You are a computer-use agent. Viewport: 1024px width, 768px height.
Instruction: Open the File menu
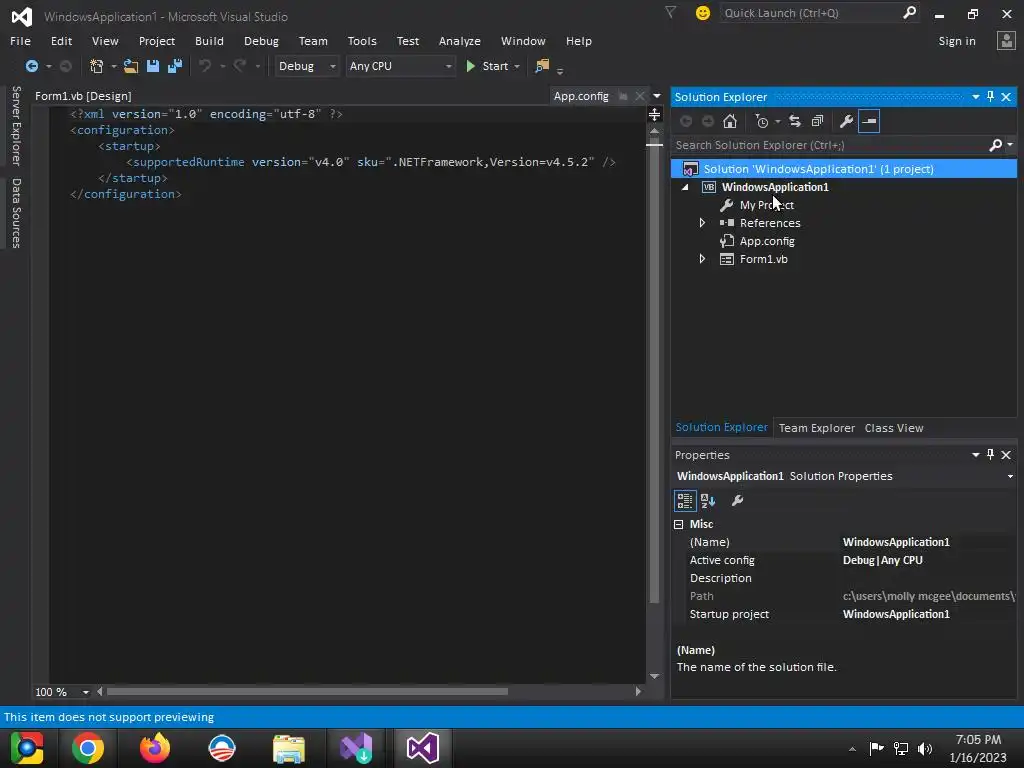point(20,40)
